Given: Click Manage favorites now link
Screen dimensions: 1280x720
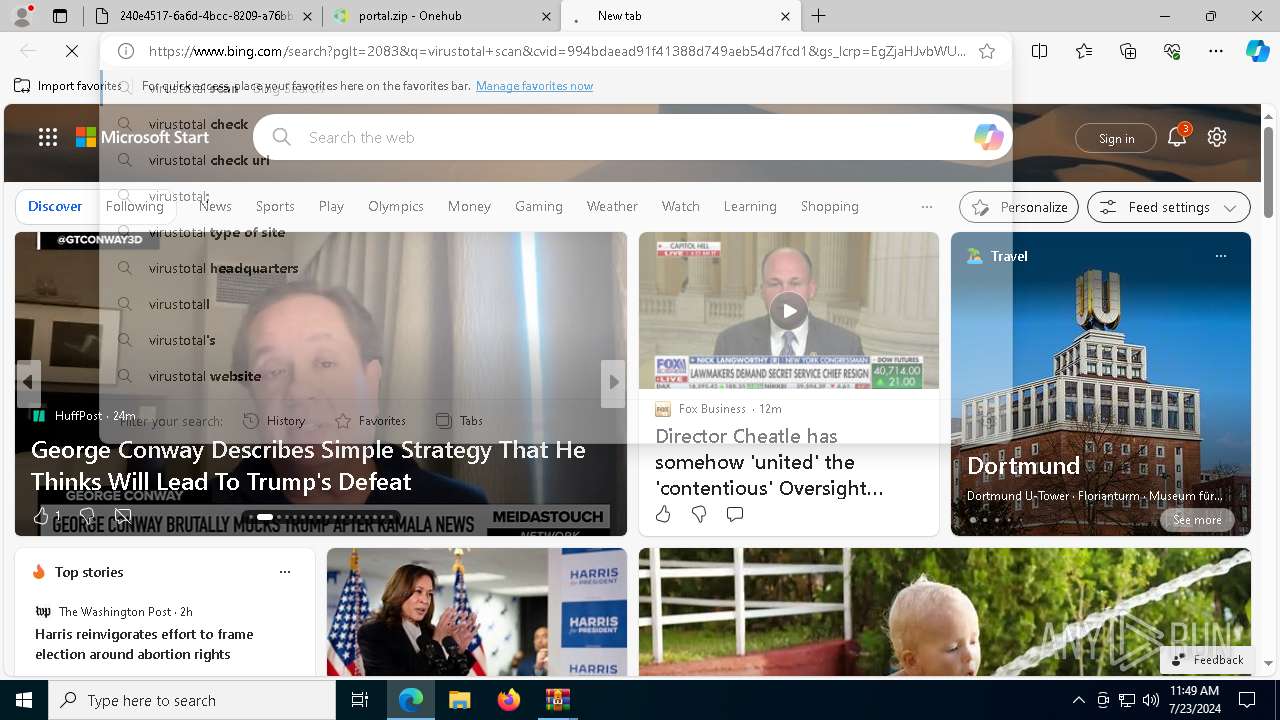Looking at the screenshot, I should click(534, 86).
